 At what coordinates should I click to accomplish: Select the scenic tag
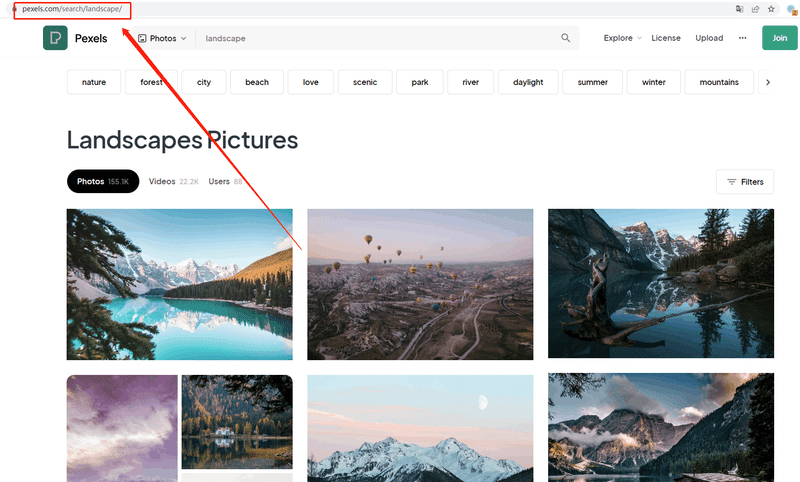pos(365,82)
